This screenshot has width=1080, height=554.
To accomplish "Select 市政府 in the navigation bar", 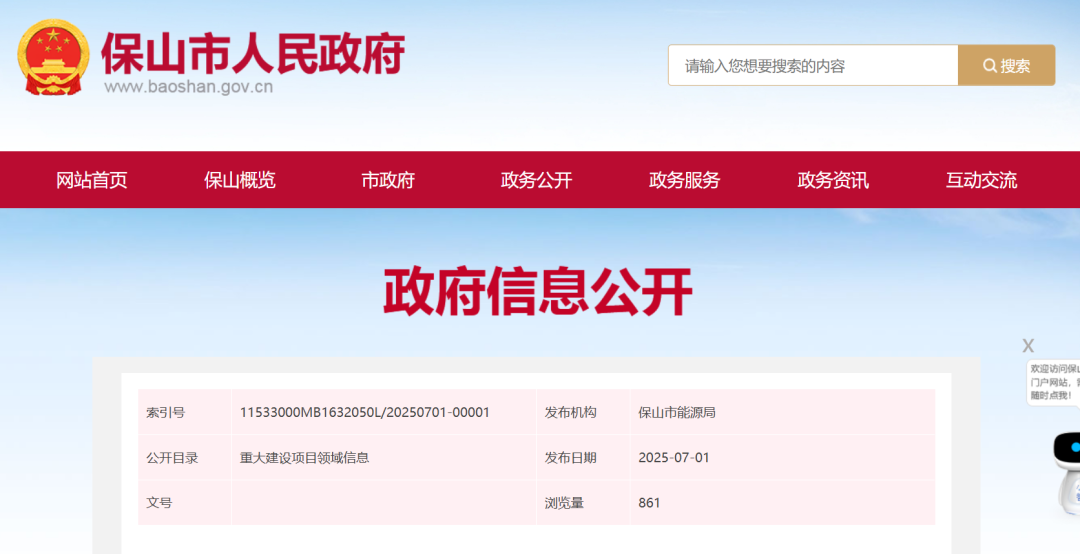I will click(388, 180).
